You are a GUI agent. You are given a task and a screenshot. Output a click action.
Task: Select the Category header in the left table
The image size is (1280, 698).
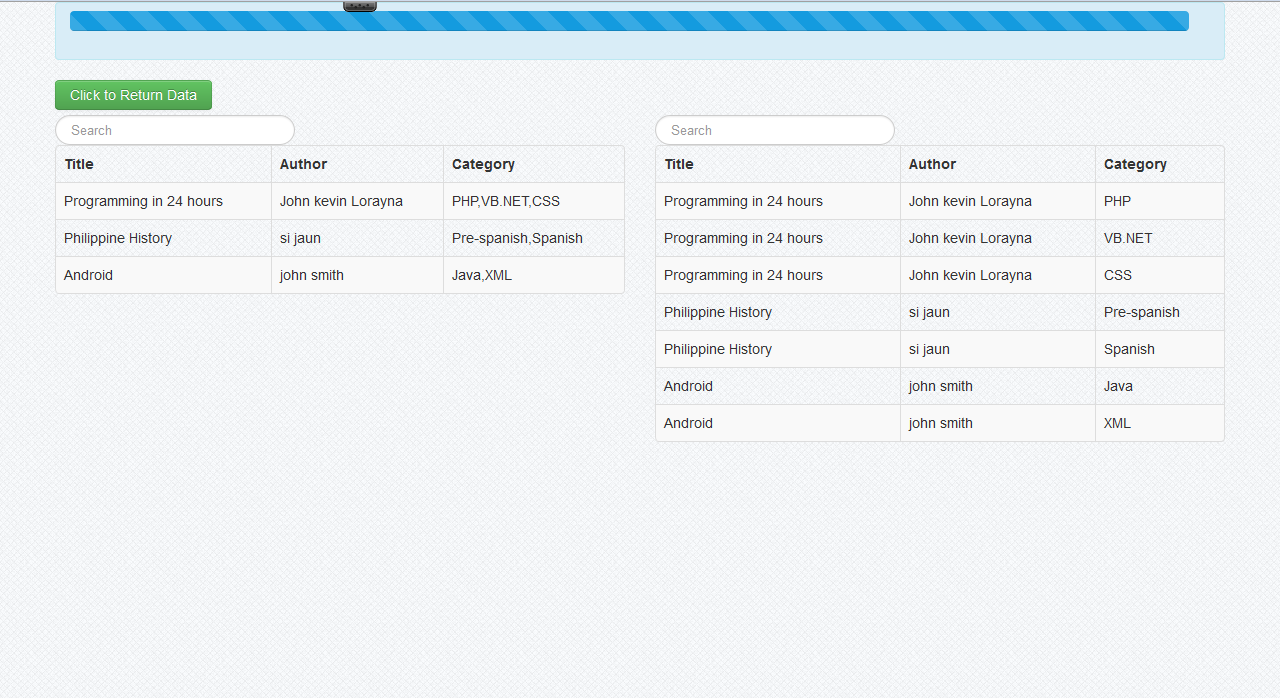pos(483,164)
